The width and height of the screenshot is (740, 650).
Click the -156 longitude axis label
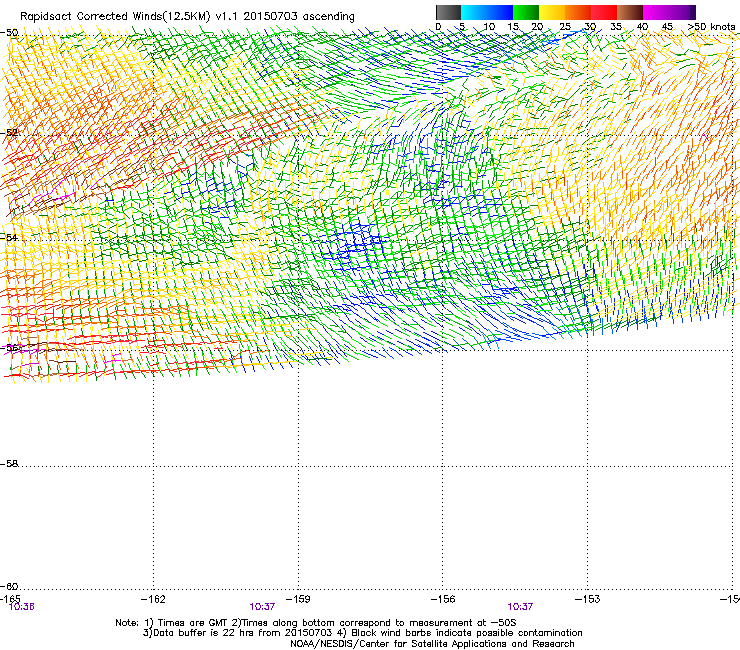443,599
